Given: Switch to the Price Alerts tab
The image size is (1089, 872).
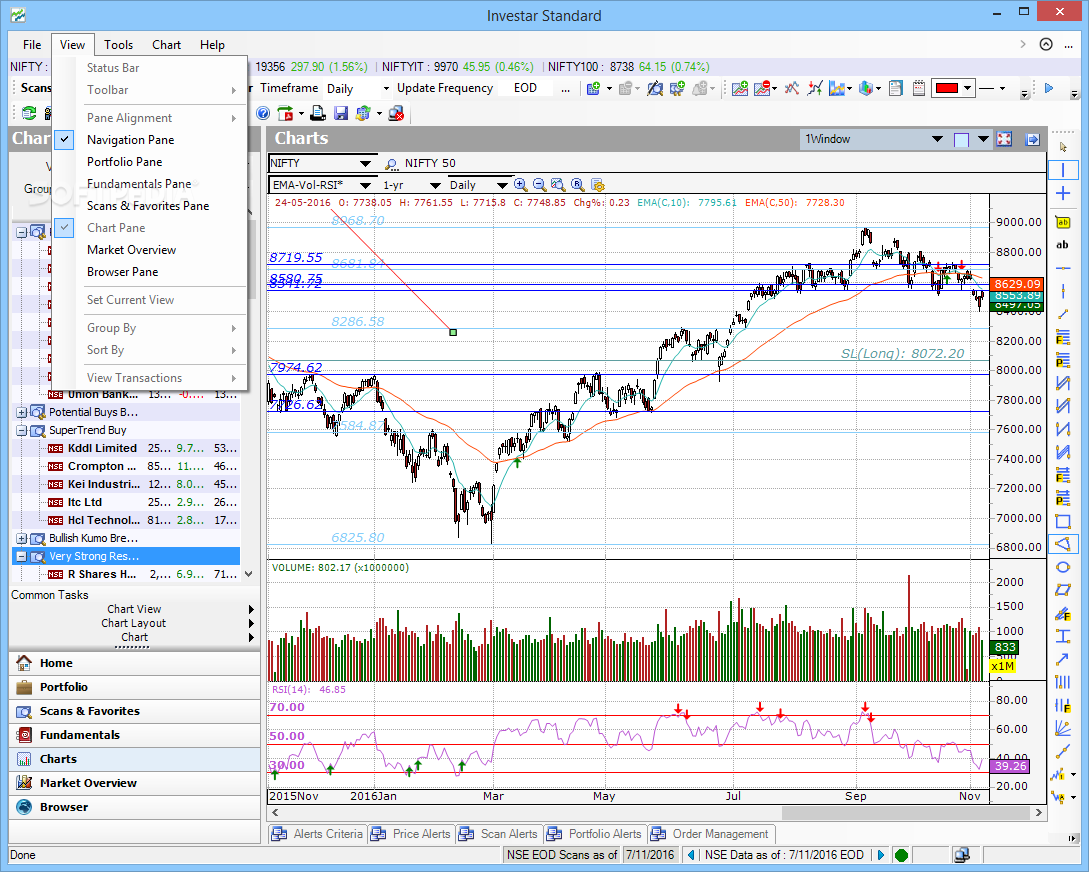Looking at the screenshot, I should coord(412,834).
